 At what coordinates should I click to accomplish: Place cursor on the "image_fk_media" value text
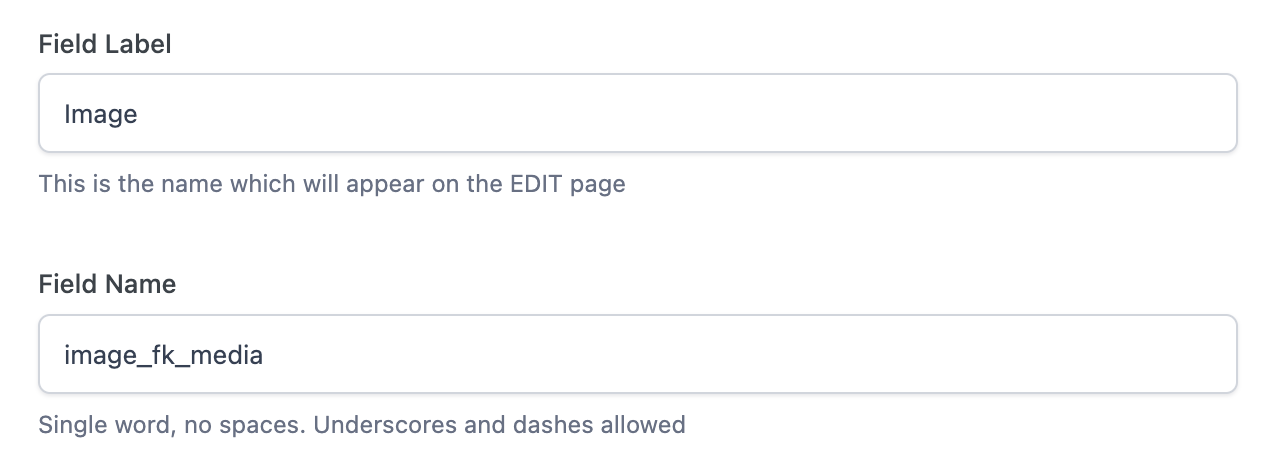click(x=163, y=355)
